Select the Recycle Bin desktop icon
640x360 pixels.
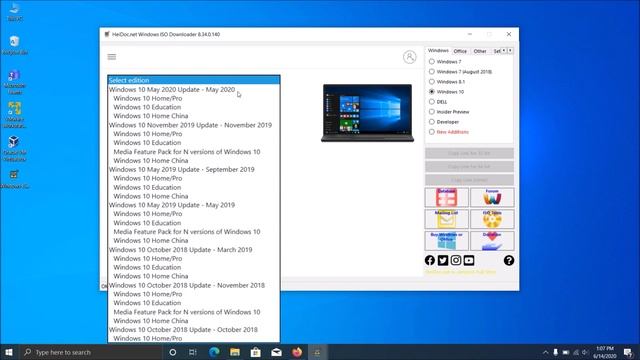tap(15, 45)
